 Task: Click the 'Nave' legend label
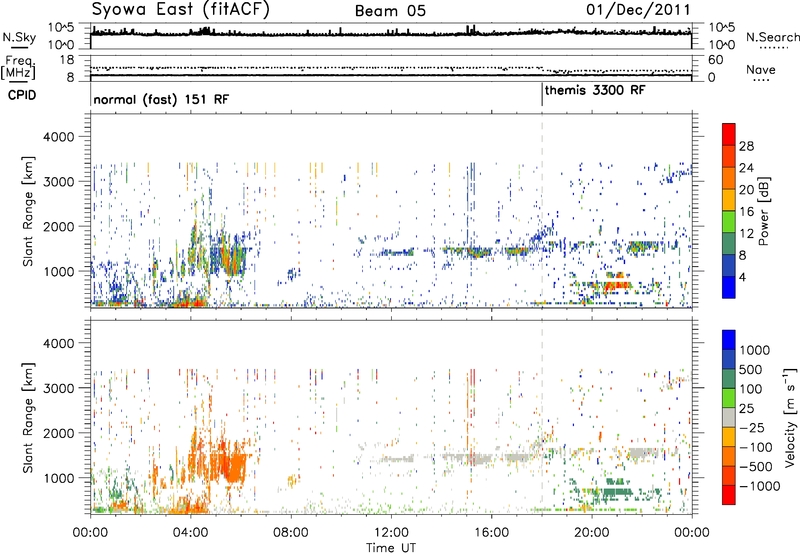(761, 69)
